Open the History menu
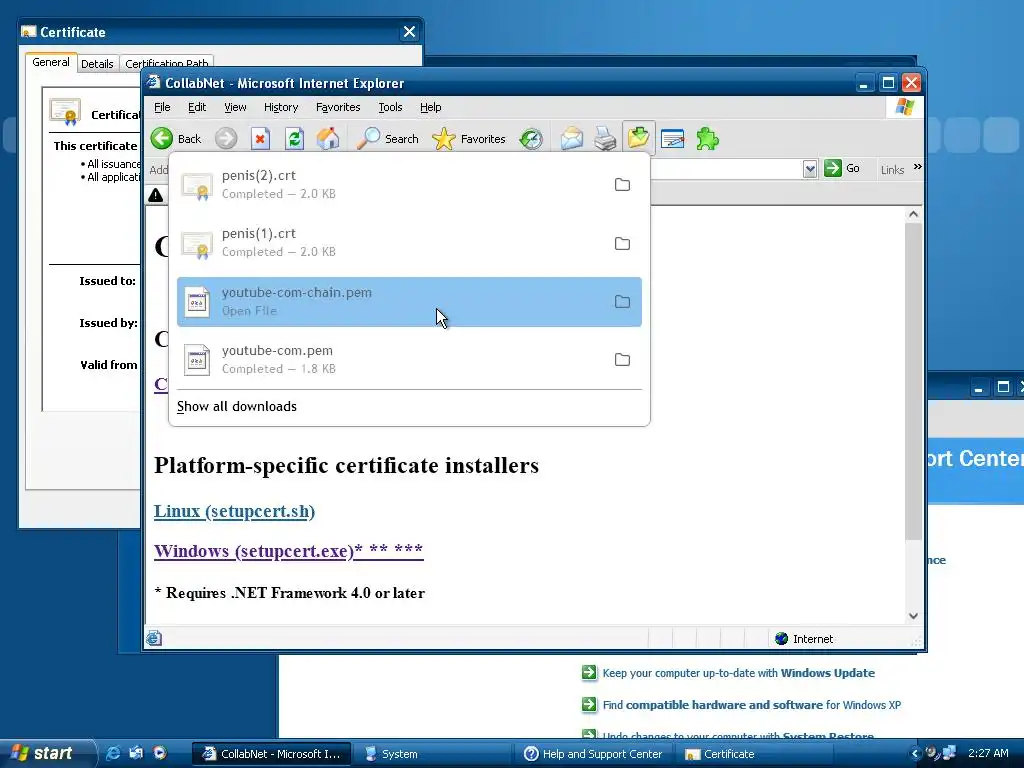The image size is (1024, 768). tap(281, 107)
